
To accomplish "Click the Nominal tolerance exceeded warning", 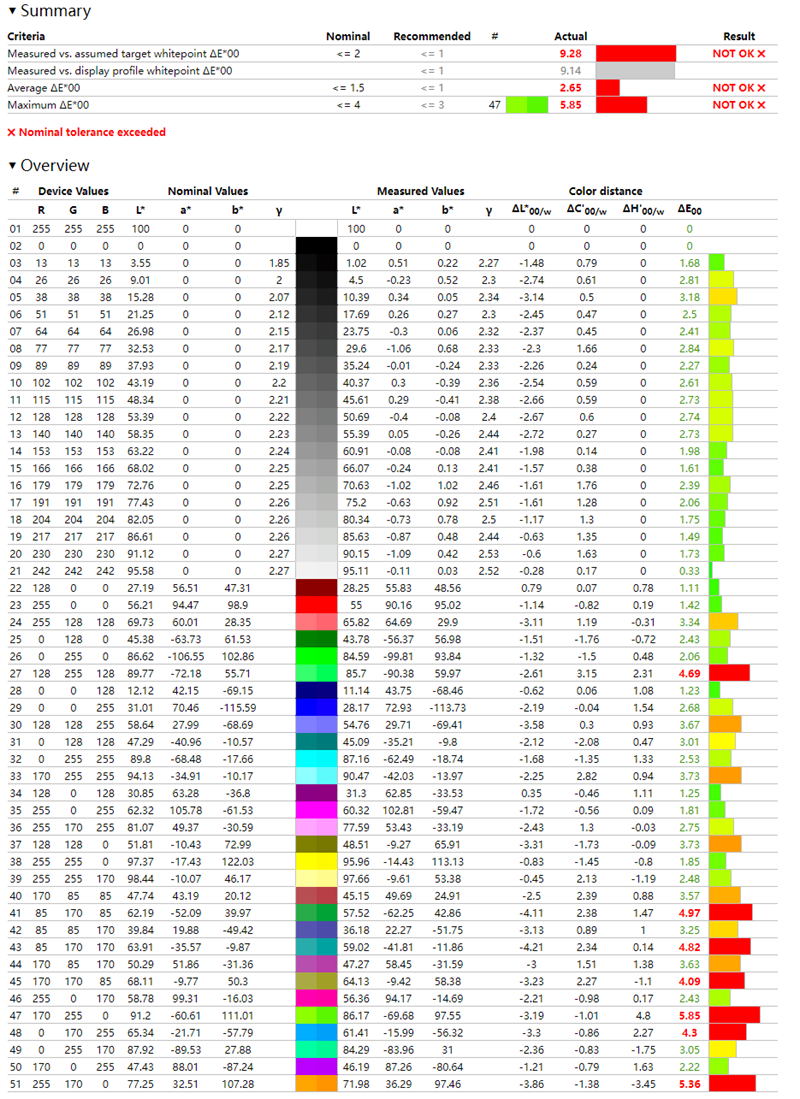I will (86, 132).
